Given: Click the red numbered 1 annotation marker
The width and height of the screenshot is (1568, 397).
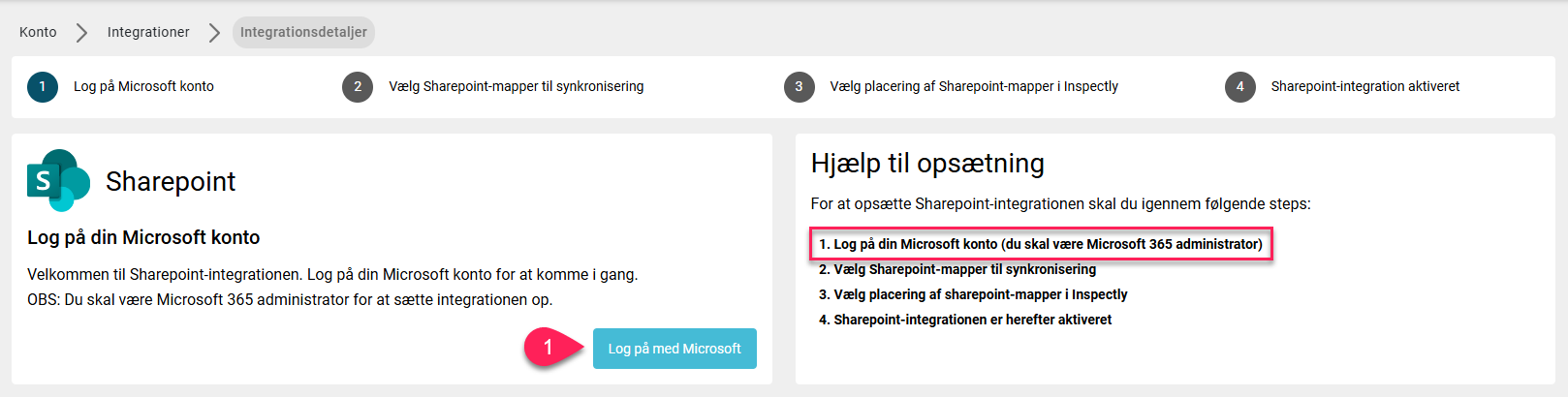Looking at the screenshot, I should pyautogui.click(x=549, y=348).
